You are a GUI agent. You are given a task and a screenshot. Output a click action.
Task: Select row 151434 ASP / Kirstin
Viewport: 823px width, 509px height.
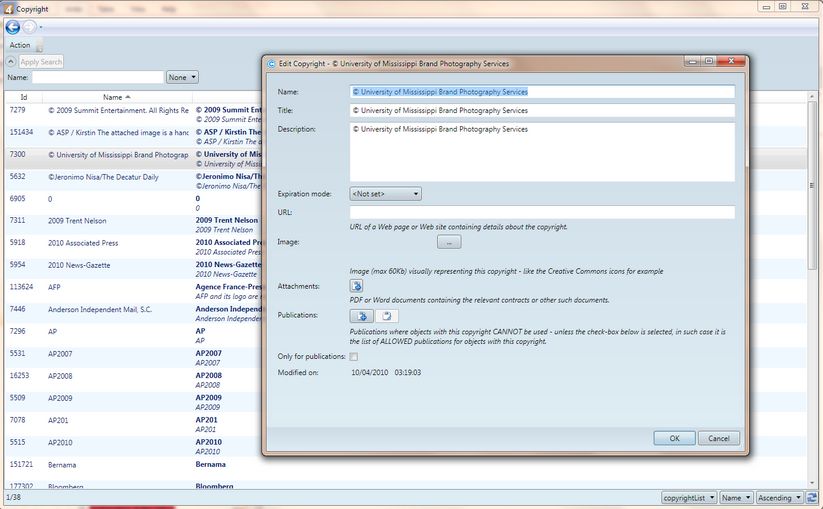tap(134, 136)
